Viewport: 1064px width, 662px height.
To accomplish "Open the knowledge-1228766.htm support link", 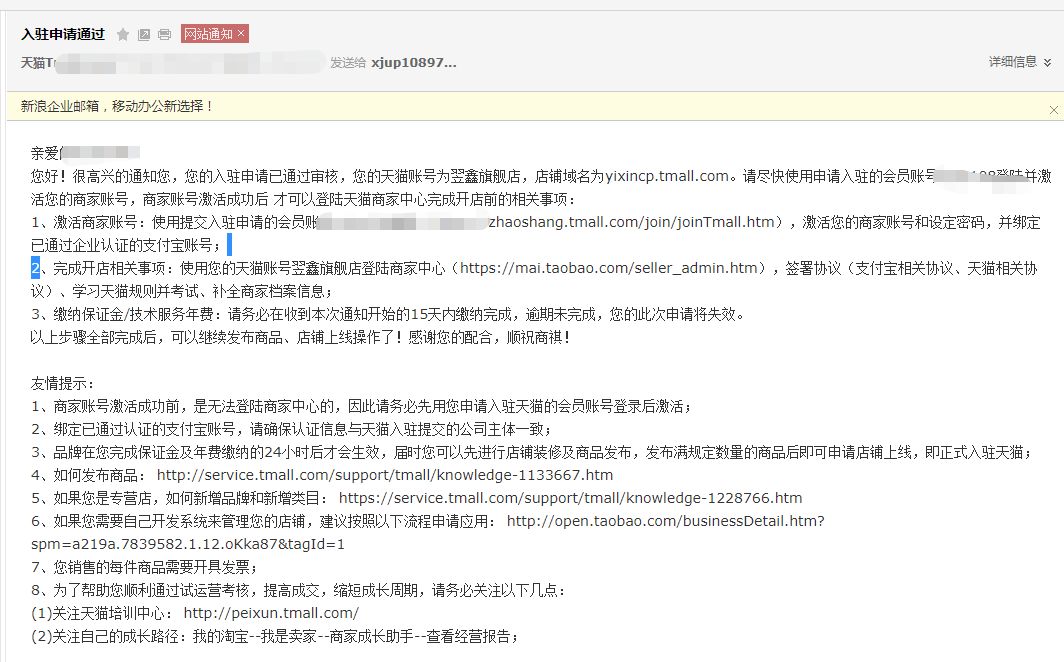I will [570, 499].
